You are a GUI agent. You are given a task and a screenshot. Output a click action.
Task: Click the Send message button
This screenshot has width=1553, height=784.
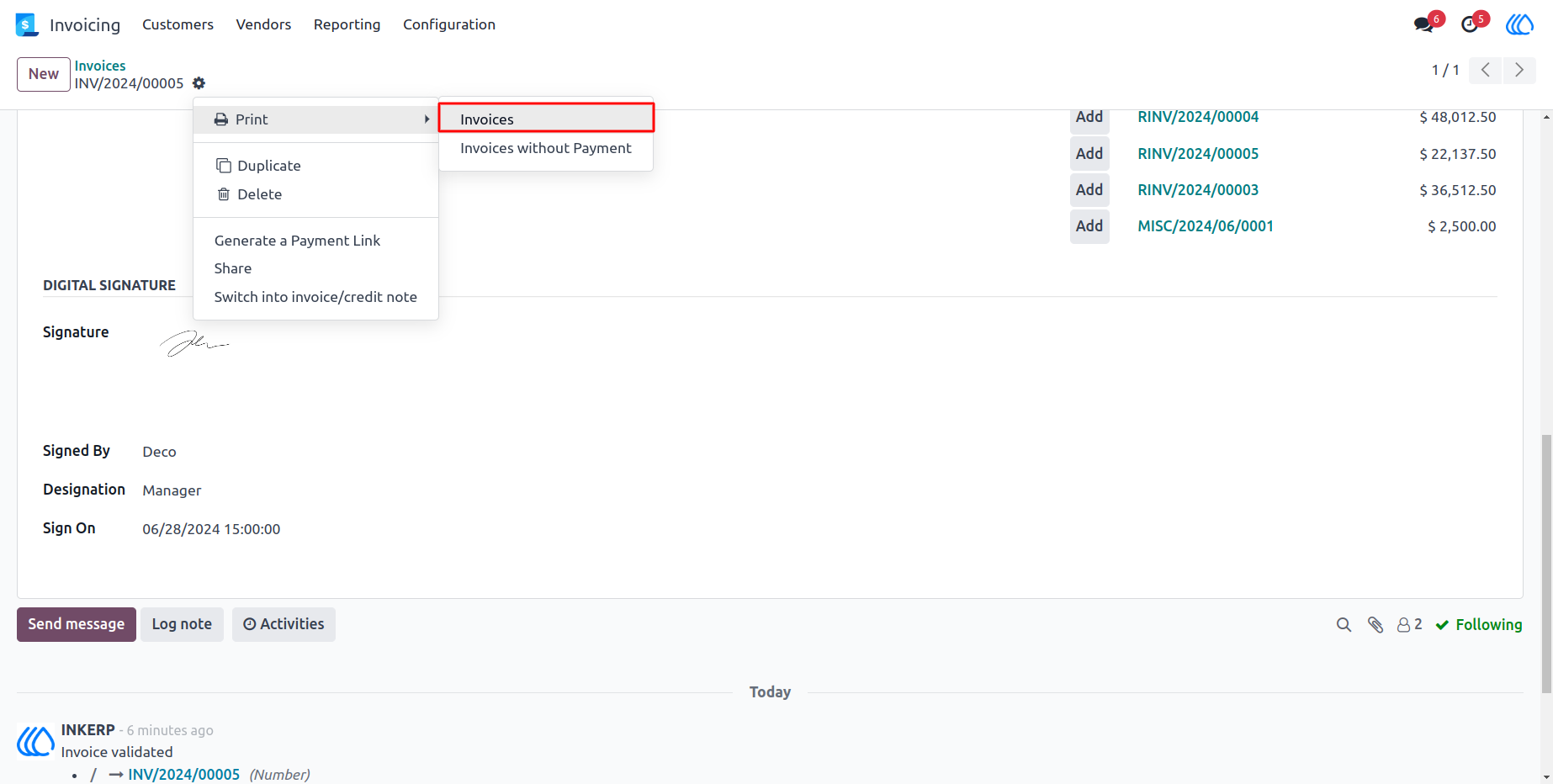(x=77, y=624)
